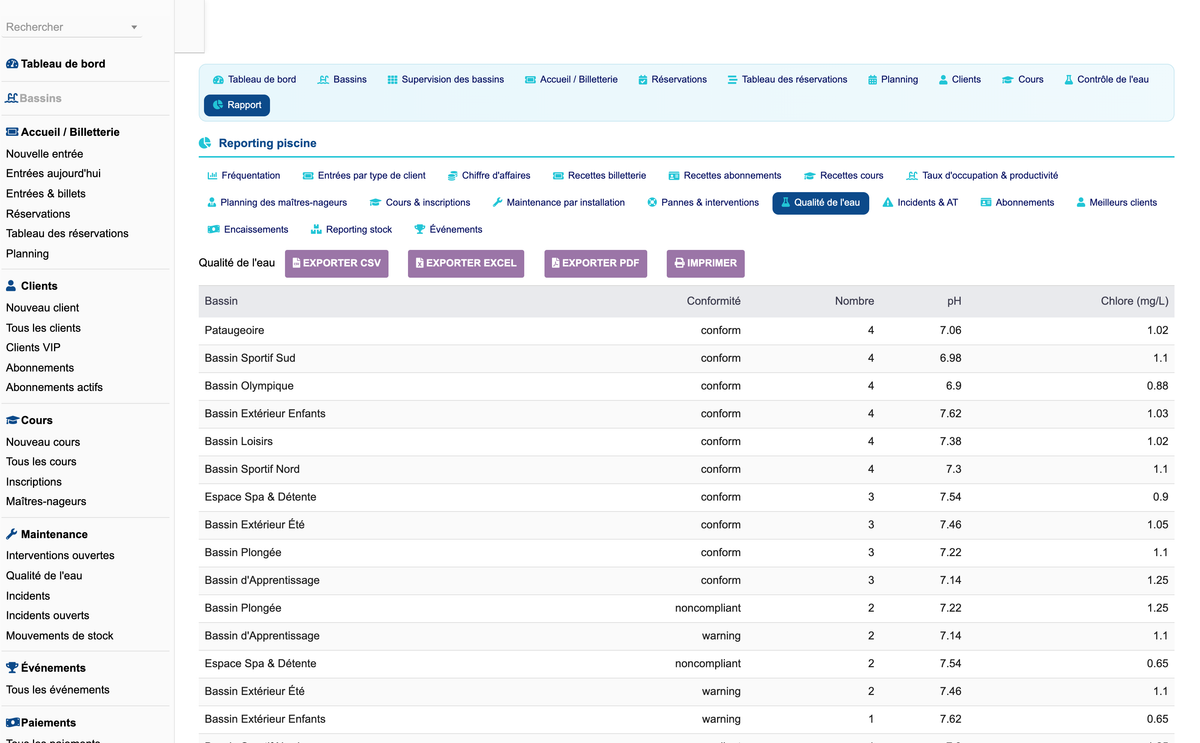Open the Bassins top navigation tab
1200x743 pixels.
[342, 80]
